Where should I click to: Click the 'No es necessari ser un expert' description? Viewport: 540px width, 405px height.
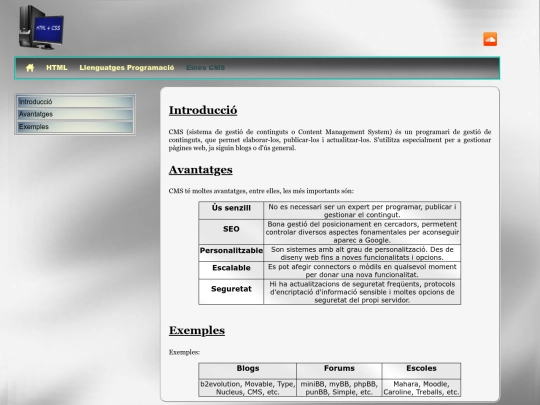click(362, 210)
